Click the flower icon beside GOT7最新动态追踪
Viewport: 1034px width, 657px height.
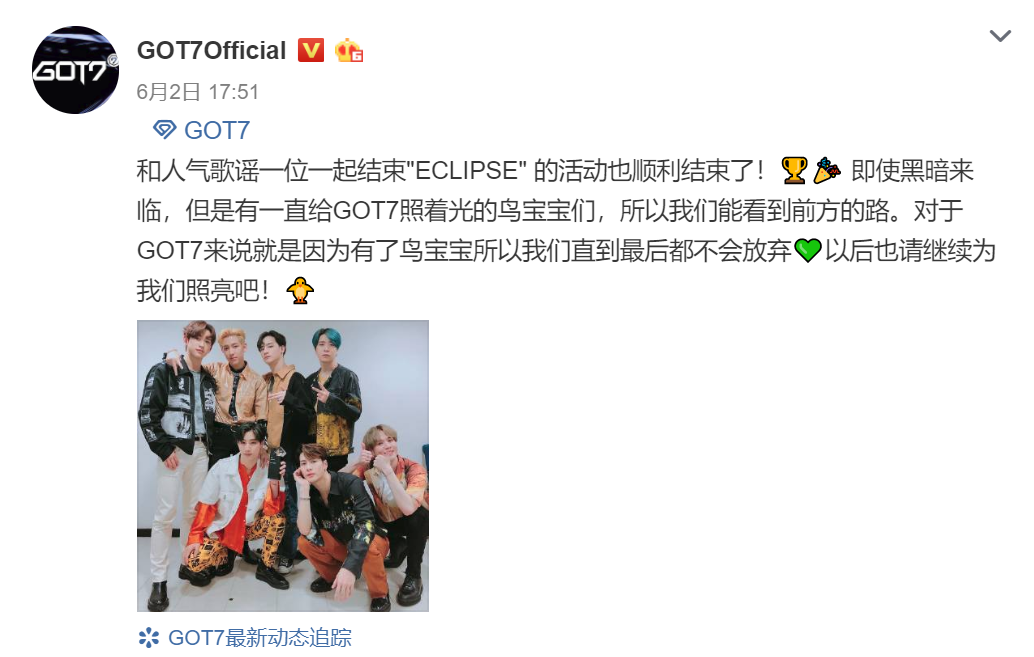(x=148, y=638)
